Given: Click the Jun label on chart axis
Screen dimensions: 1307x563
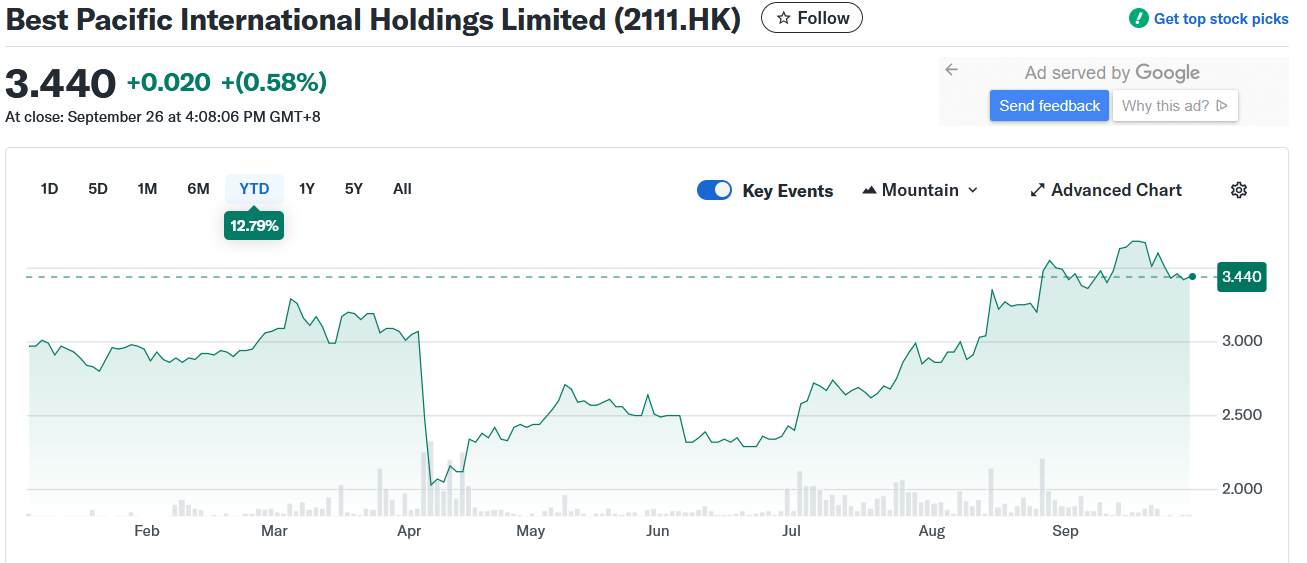Looking at the screenshot, I should pyautogui.click(x=657, y=531).
